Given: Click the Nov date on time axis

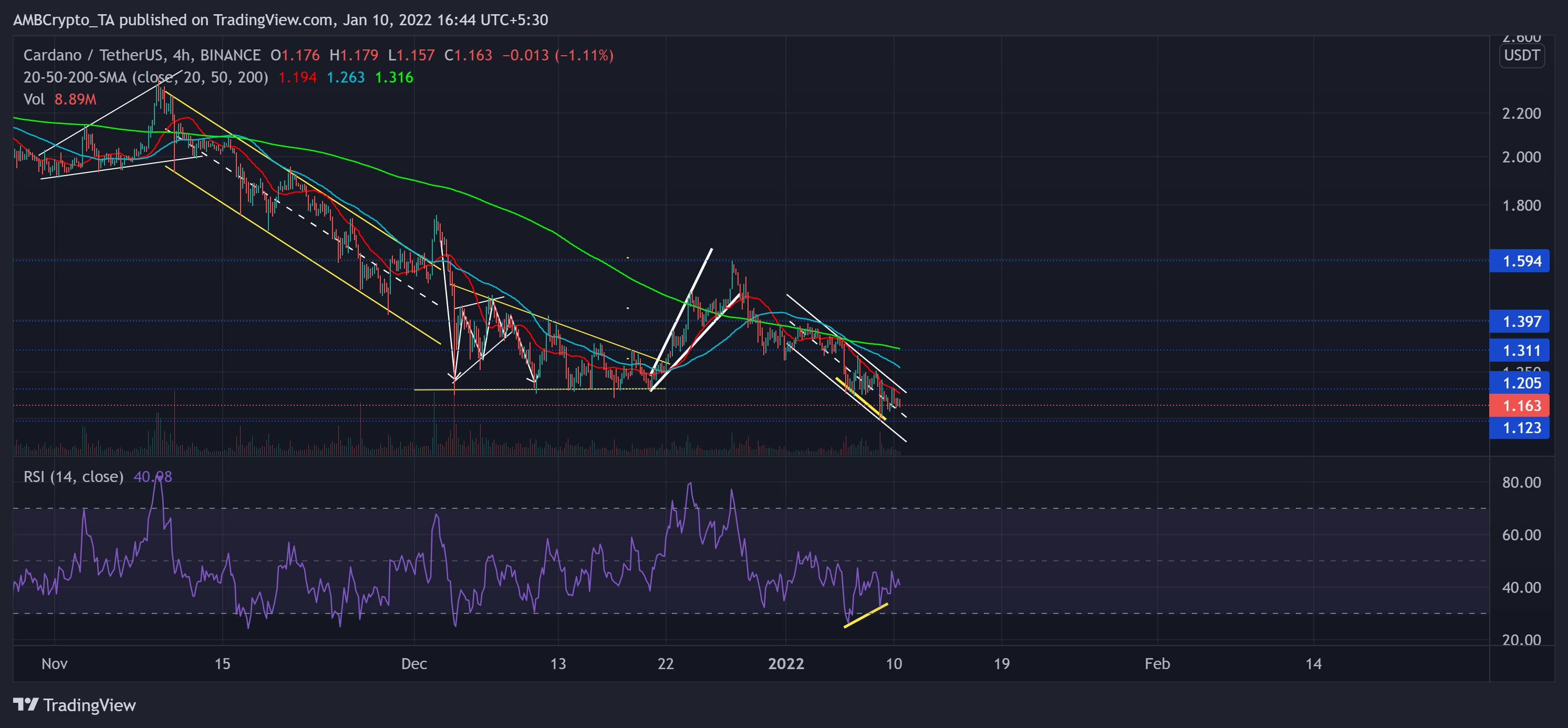Looking at the screenshot, I should [x=54, y=663].
